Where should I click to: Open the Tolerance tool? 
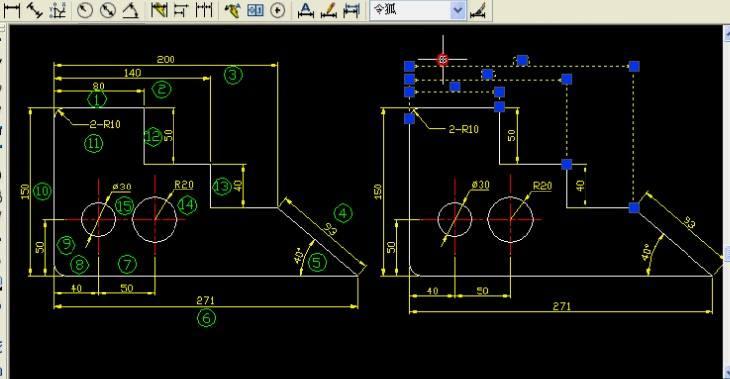click(x=255, y=10)
